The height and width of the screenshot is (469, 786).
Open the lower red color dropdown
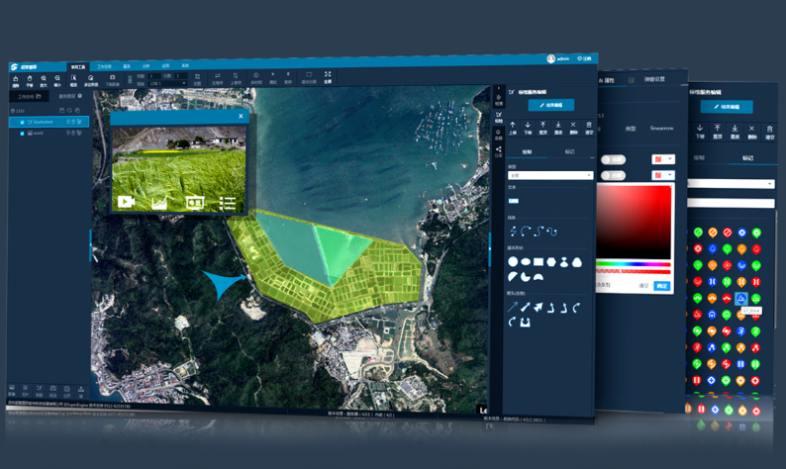click(663, 175)
